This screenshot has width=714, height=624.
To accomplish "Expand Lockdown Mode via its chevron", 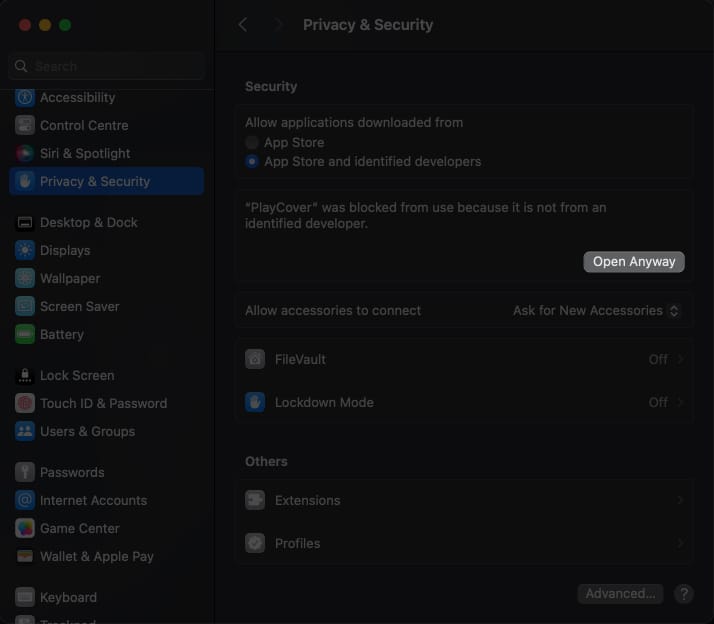I will click(680, 402).
